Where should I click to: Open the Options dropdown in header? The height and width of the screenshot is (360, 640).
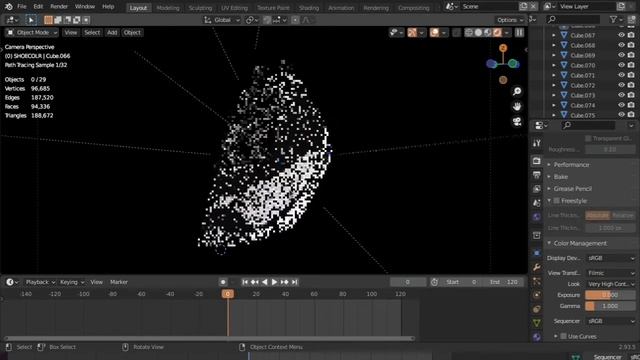[509, 20]
